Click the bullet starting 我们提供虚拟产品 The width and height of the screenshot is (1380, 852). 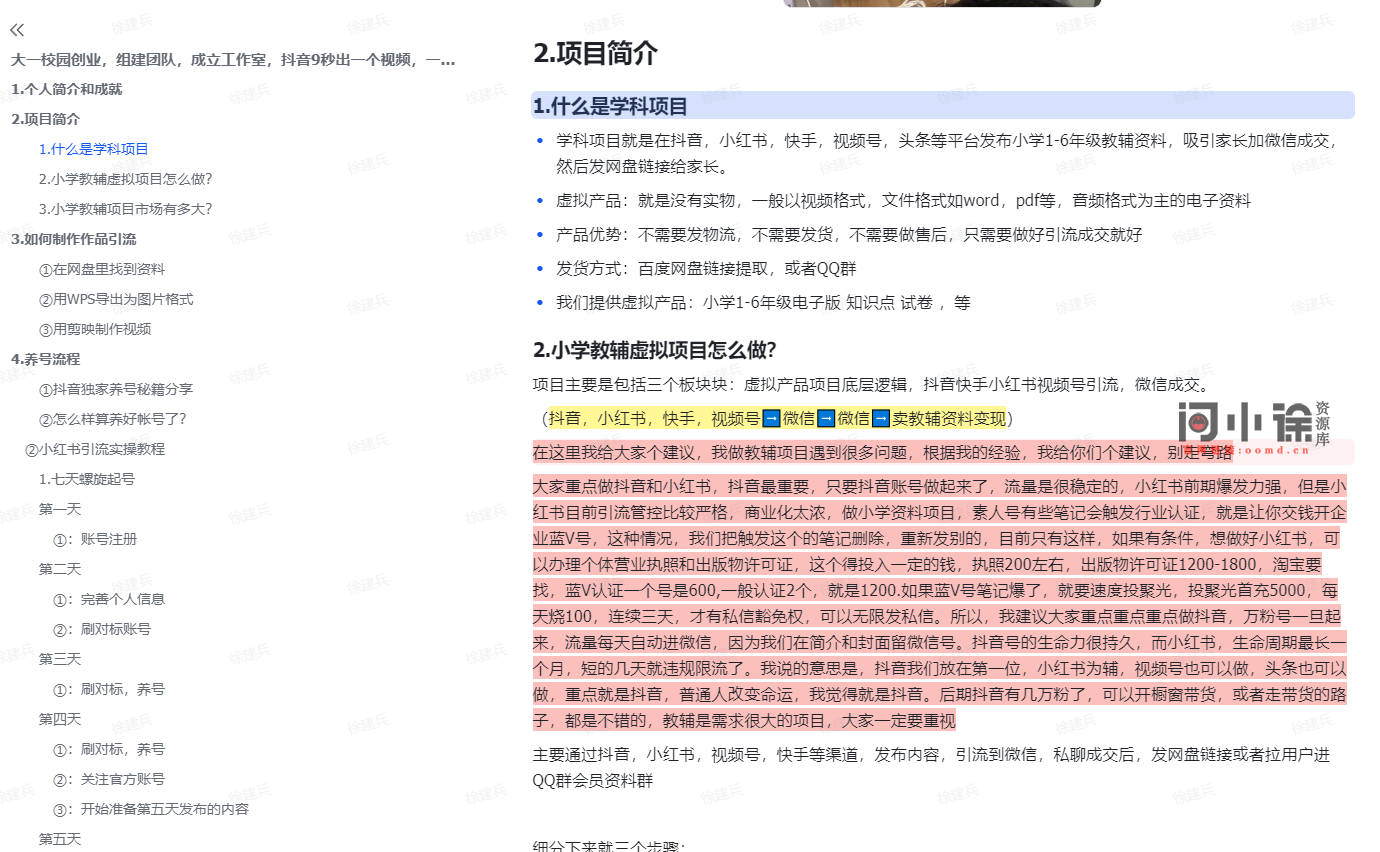click(x=763, y=302)
